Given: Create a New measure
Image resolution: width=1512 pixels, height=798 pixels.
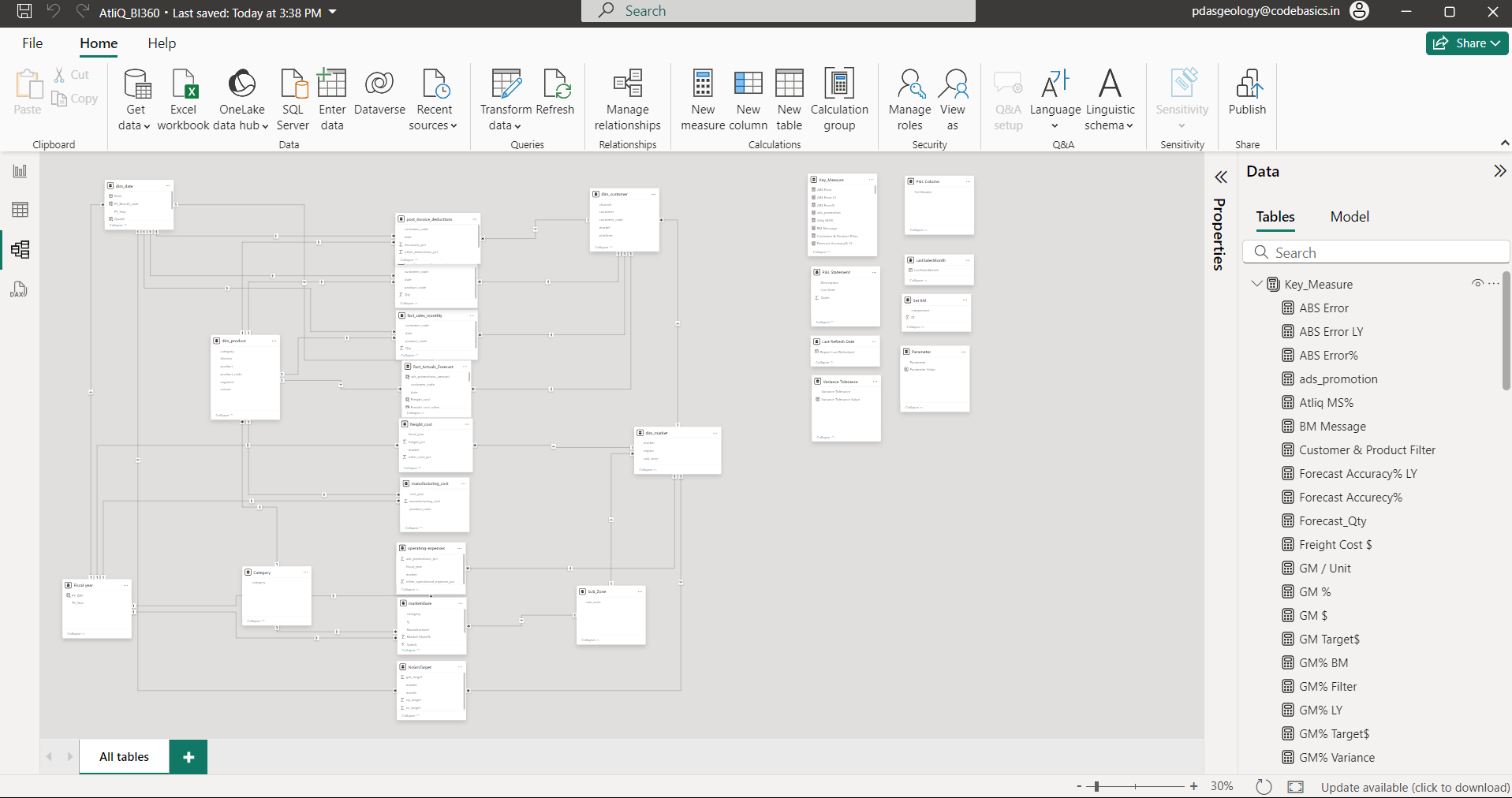Looking at the screenshot, I should [703, 99].
